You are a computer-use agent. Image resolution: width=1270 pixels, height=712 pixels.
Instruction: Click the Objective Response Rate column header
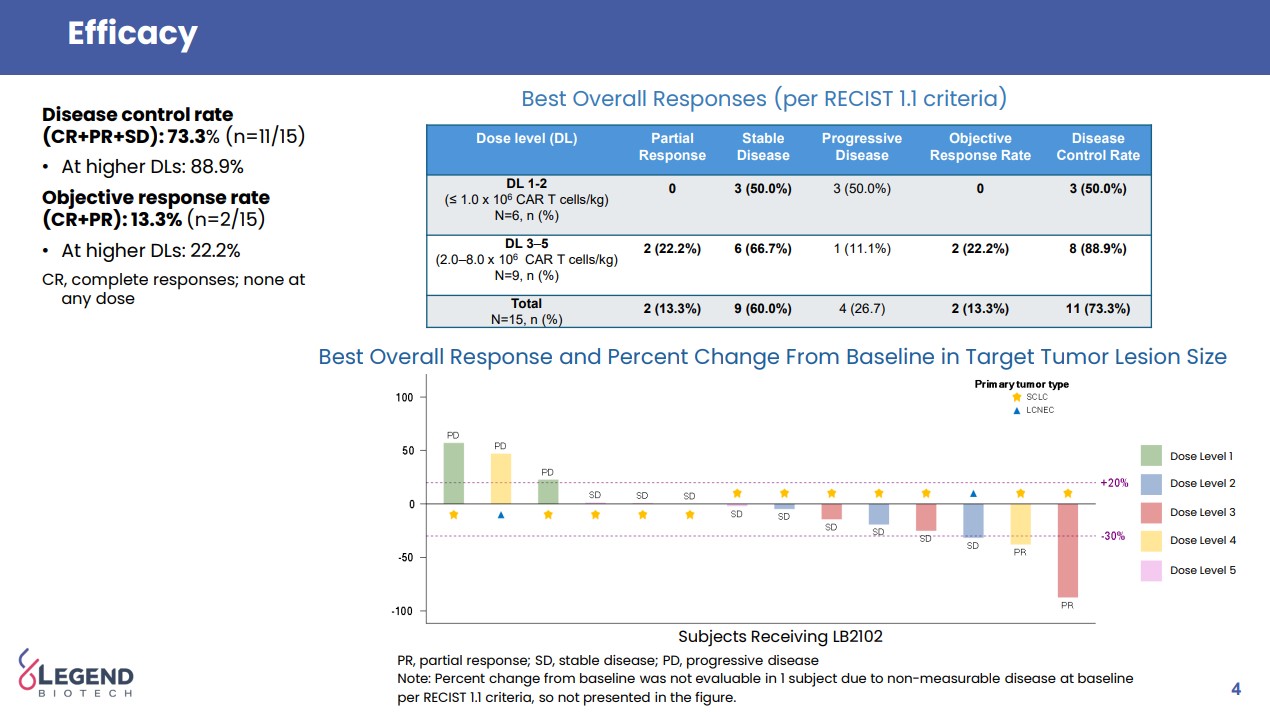(979, 147)
